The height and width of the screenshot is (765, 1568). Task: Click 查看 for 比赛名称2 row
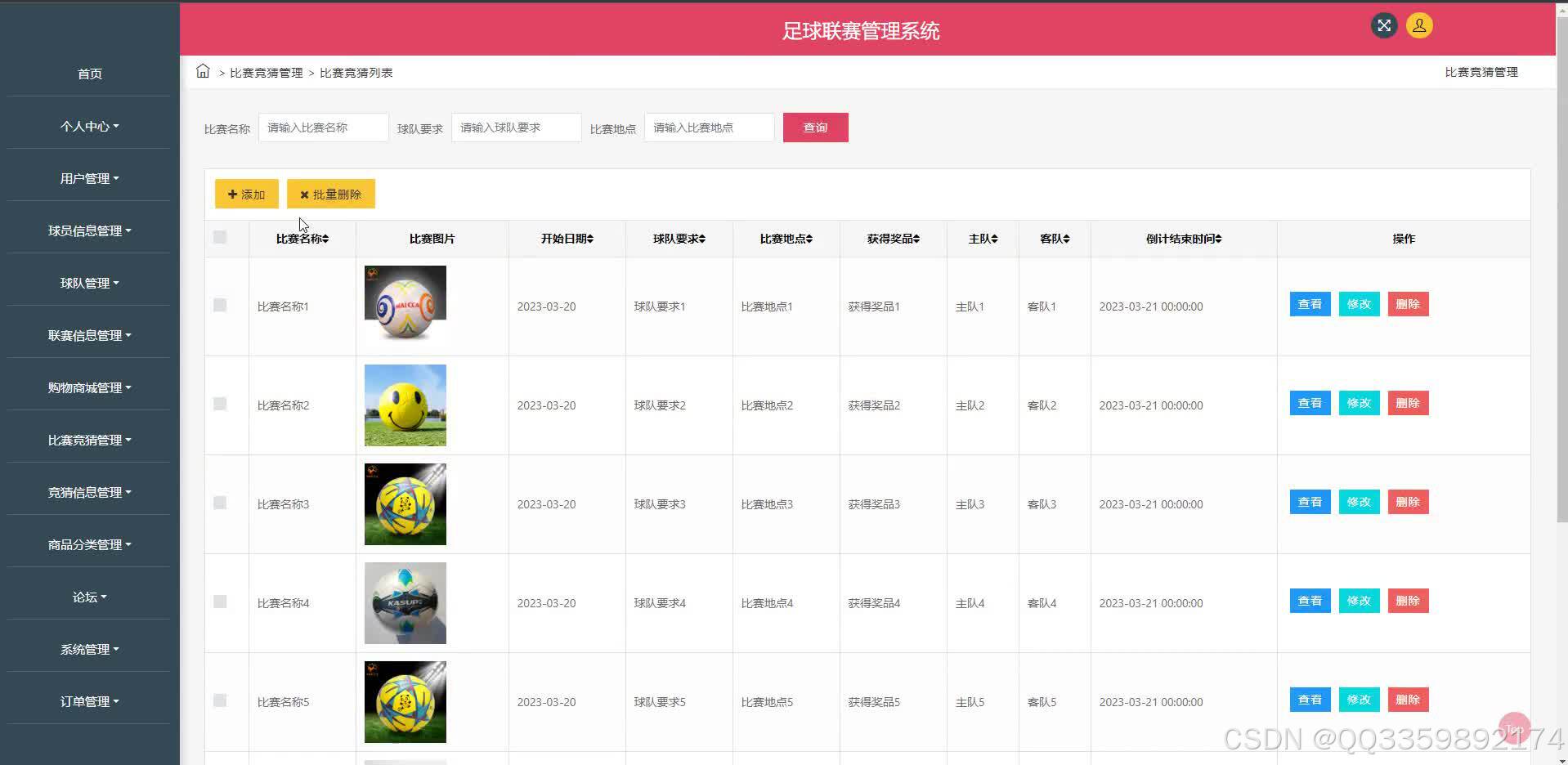[x=1310, y=403]
